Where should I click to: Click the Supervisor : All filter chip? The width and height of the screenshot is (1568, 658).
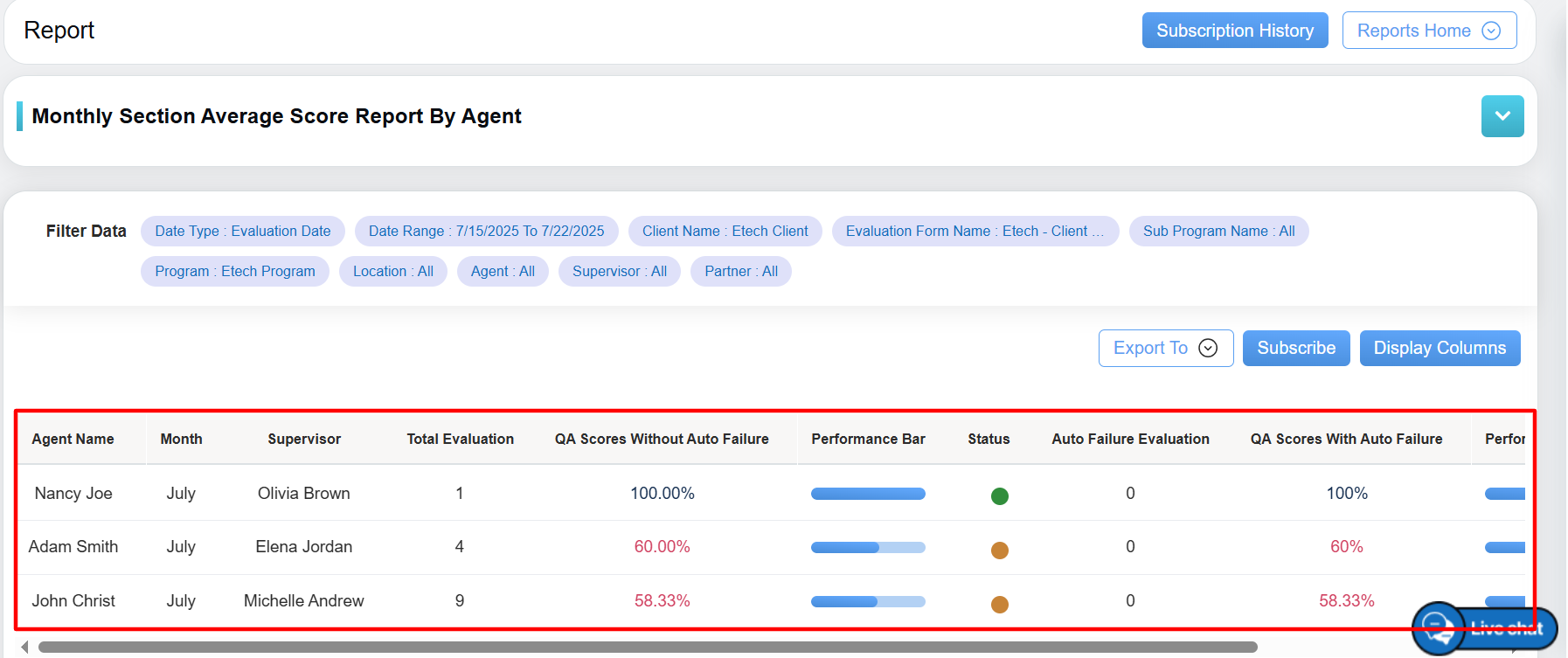pos(619,272)
